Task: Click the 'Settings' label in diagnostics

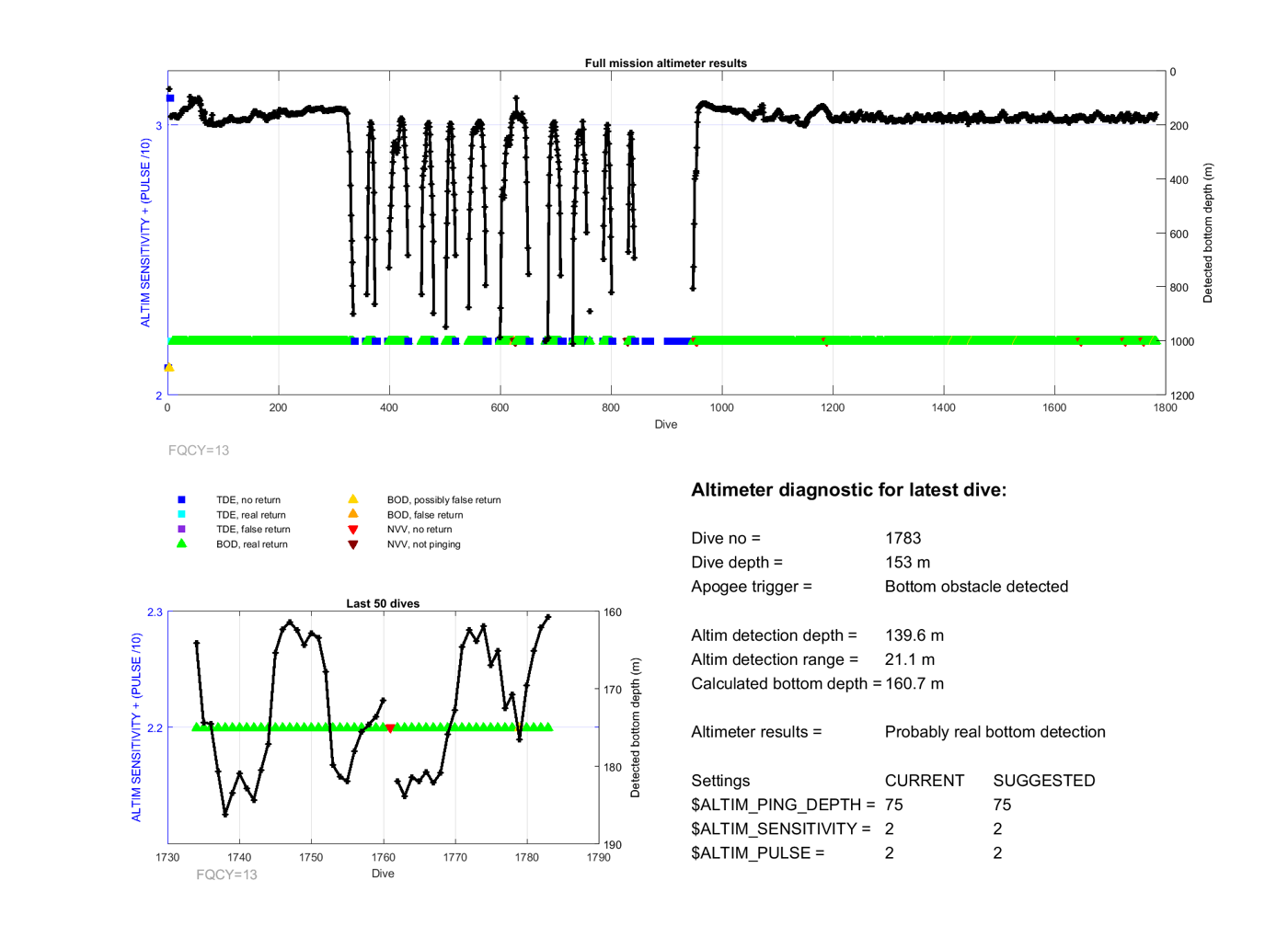Action: [x=720, y=781]
